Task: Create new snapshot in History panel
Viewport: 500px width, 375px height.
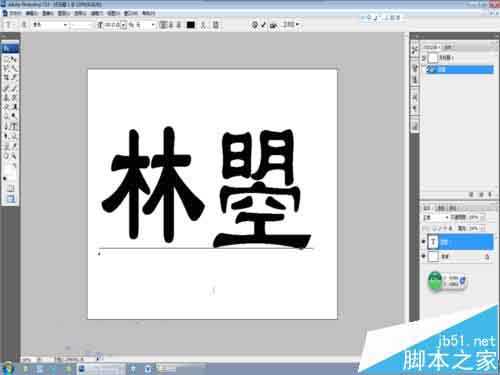Action: (480, 194)
